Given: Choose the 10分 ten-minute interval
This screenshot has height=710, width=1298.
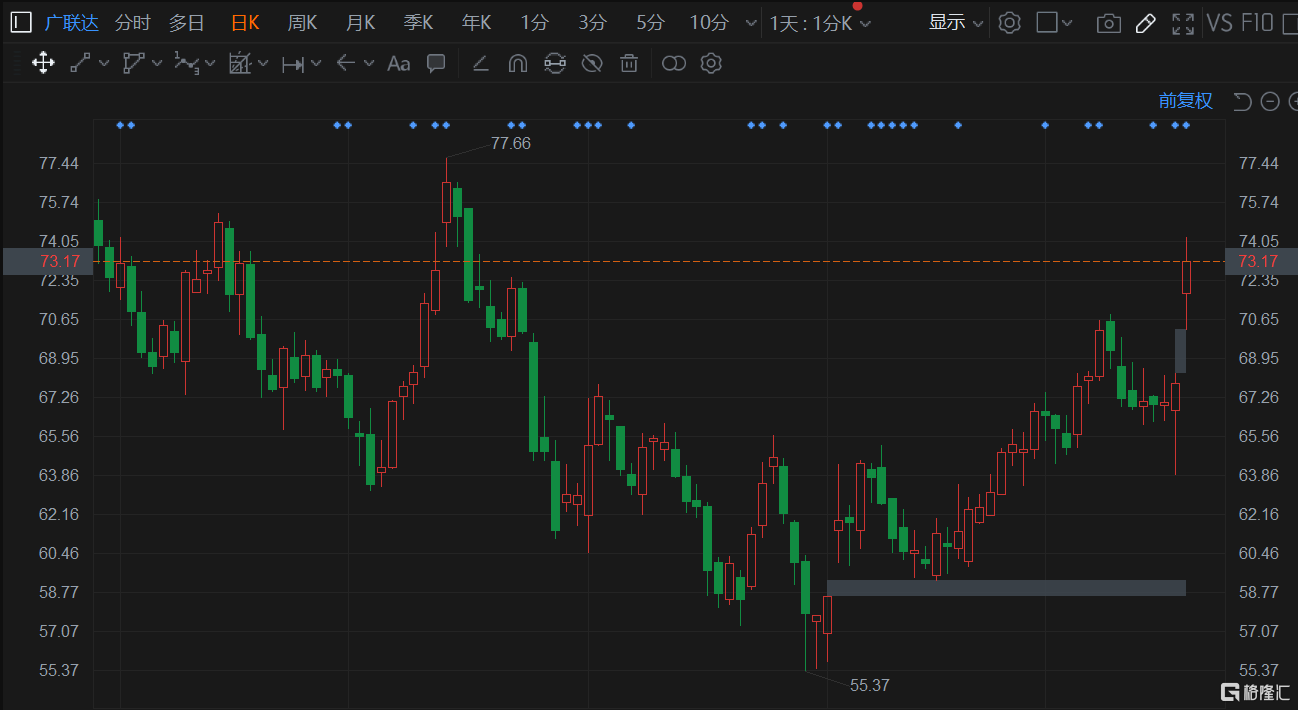Looking at the screenshot, I should (709, 22).
